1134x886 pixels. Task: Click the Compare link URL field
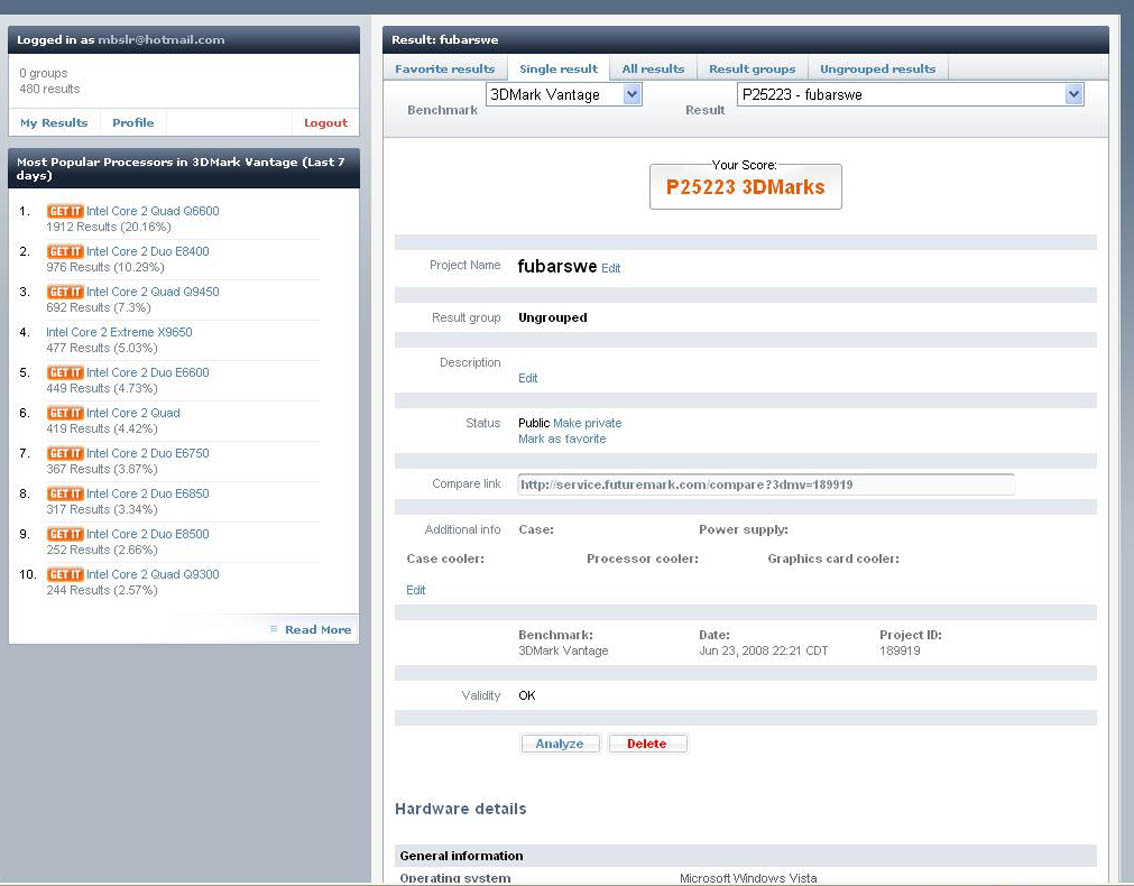766,485
